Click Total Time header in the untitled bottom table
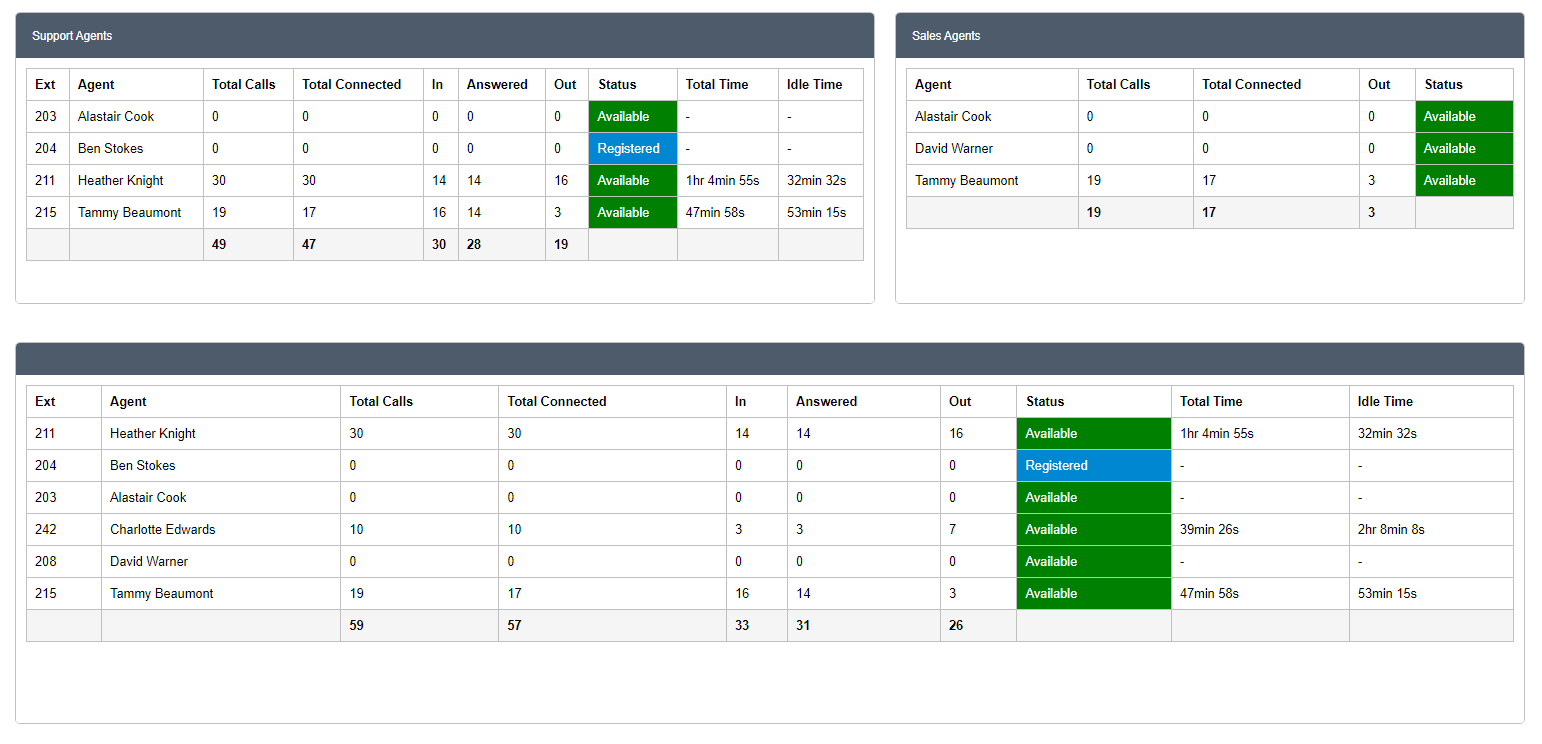The image size is (1542, 744). 1211,402
